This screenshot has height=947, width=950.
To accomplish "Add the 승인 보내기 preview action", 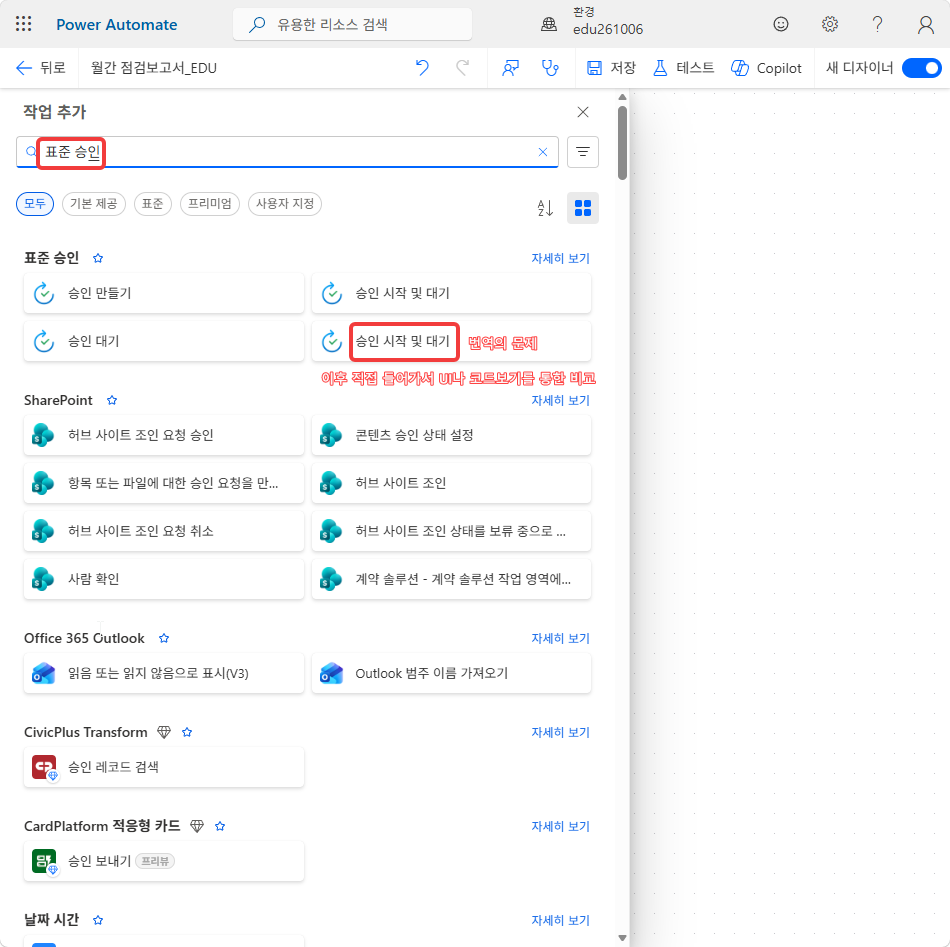I will click(x=164, y=861).
